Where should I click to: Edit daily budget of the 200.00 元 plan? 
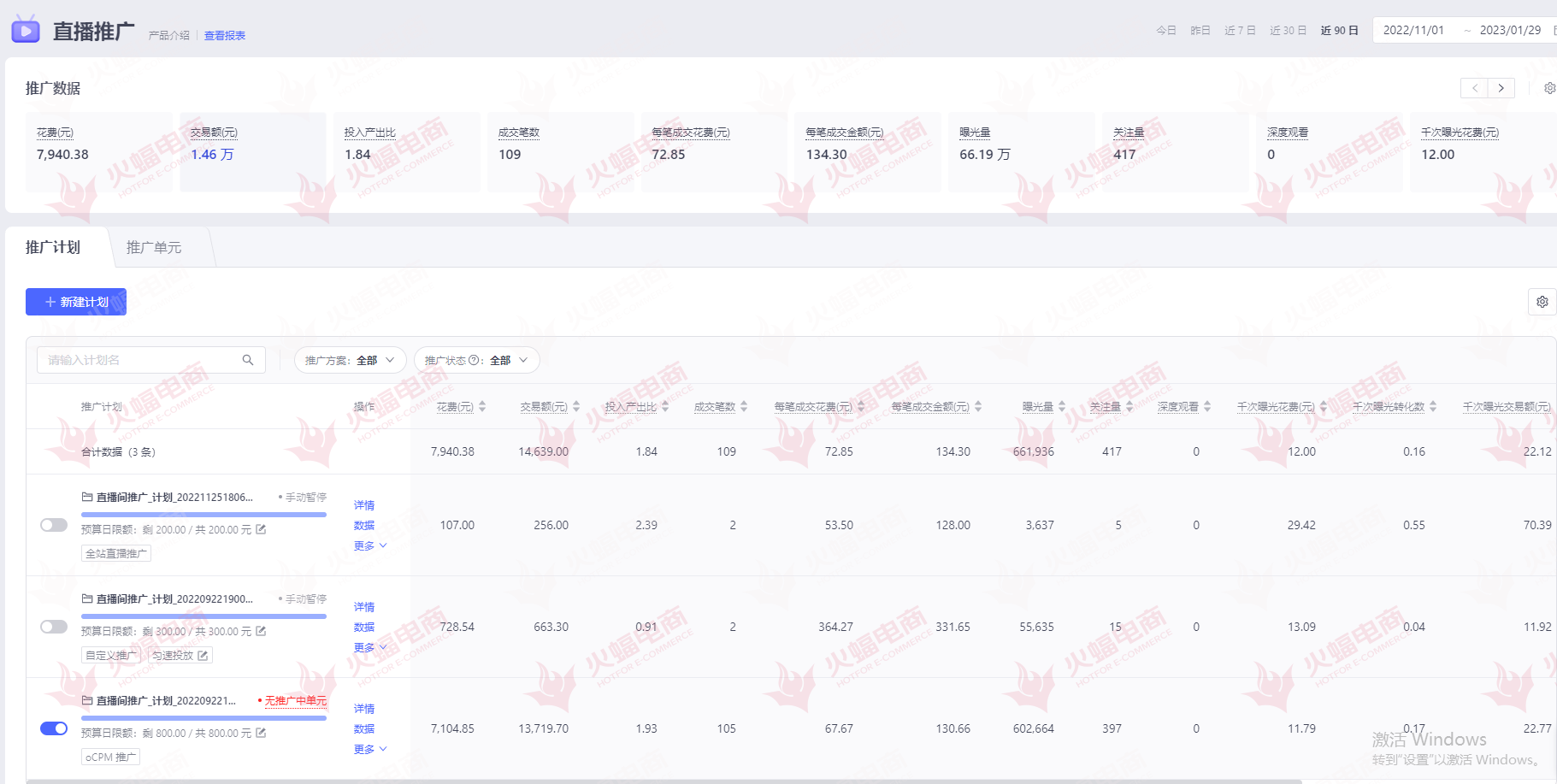tap(262, 529)
